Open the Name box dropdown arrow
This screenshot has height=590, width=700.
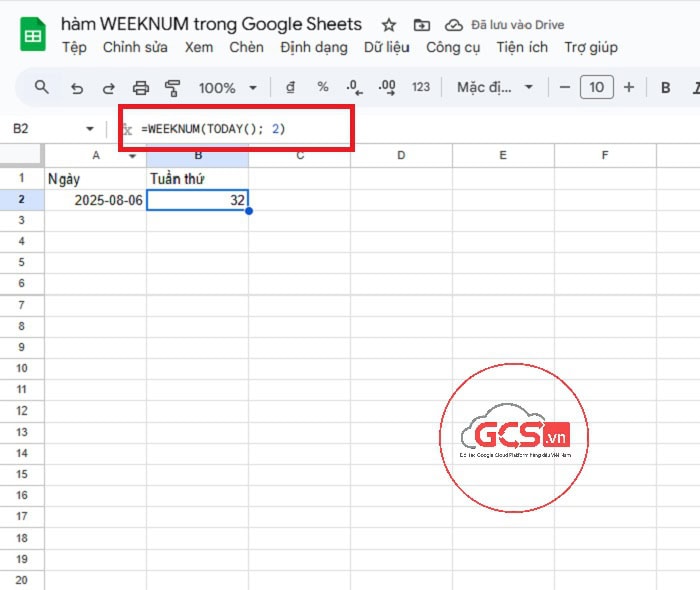90,129
